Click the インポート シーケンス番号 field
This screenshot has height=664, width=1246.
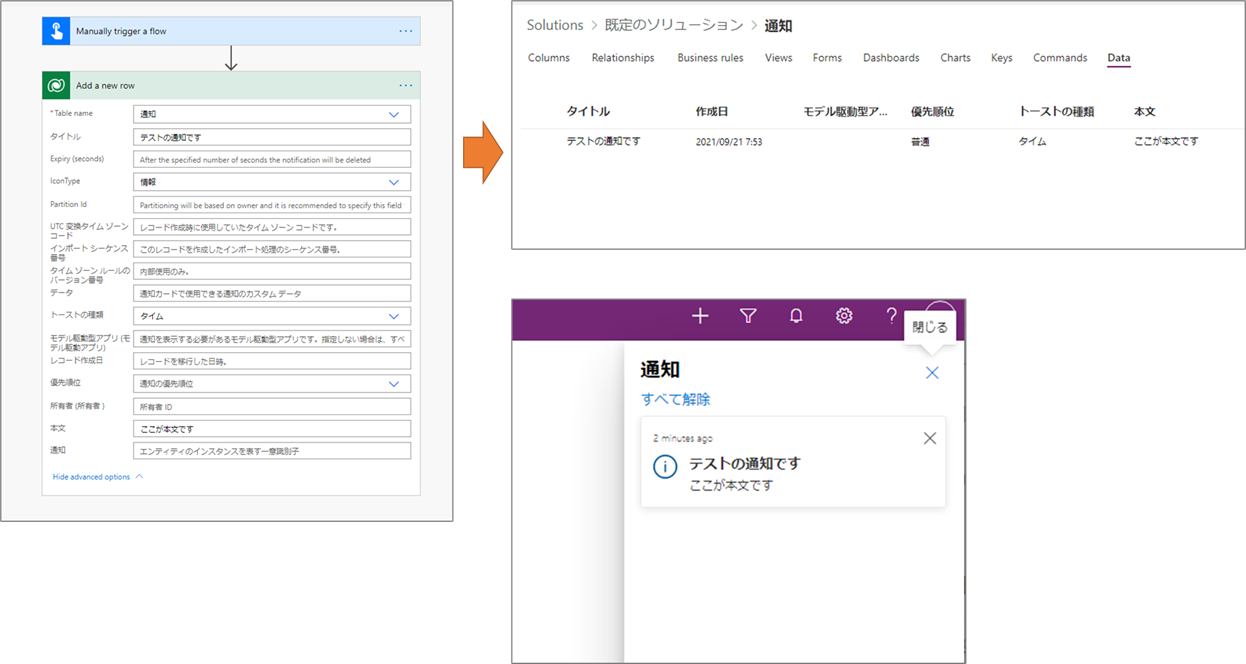(272, 249)
